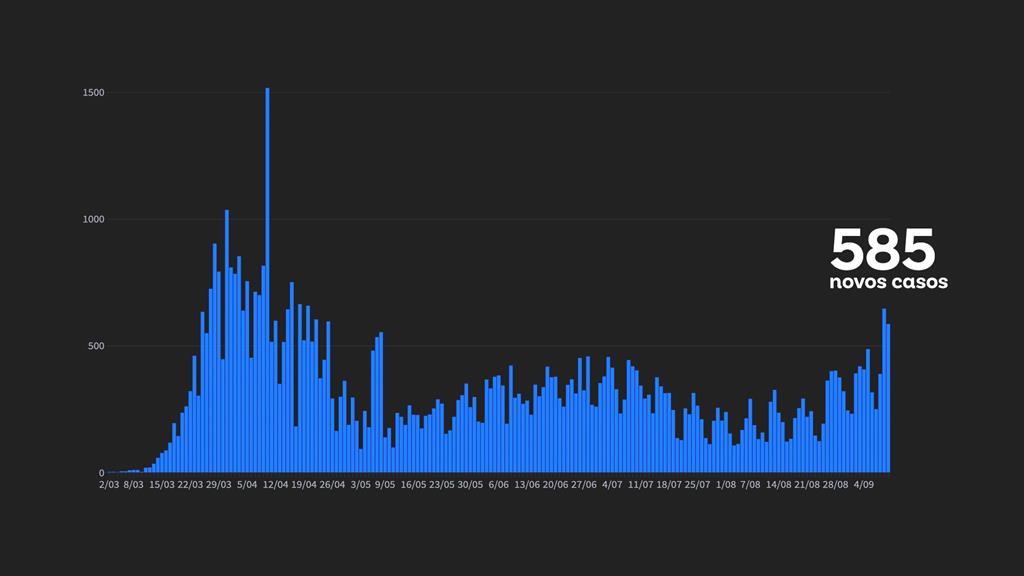
Task: Click the 'novos casos' caption text
Action: click(x=888, y=283)
